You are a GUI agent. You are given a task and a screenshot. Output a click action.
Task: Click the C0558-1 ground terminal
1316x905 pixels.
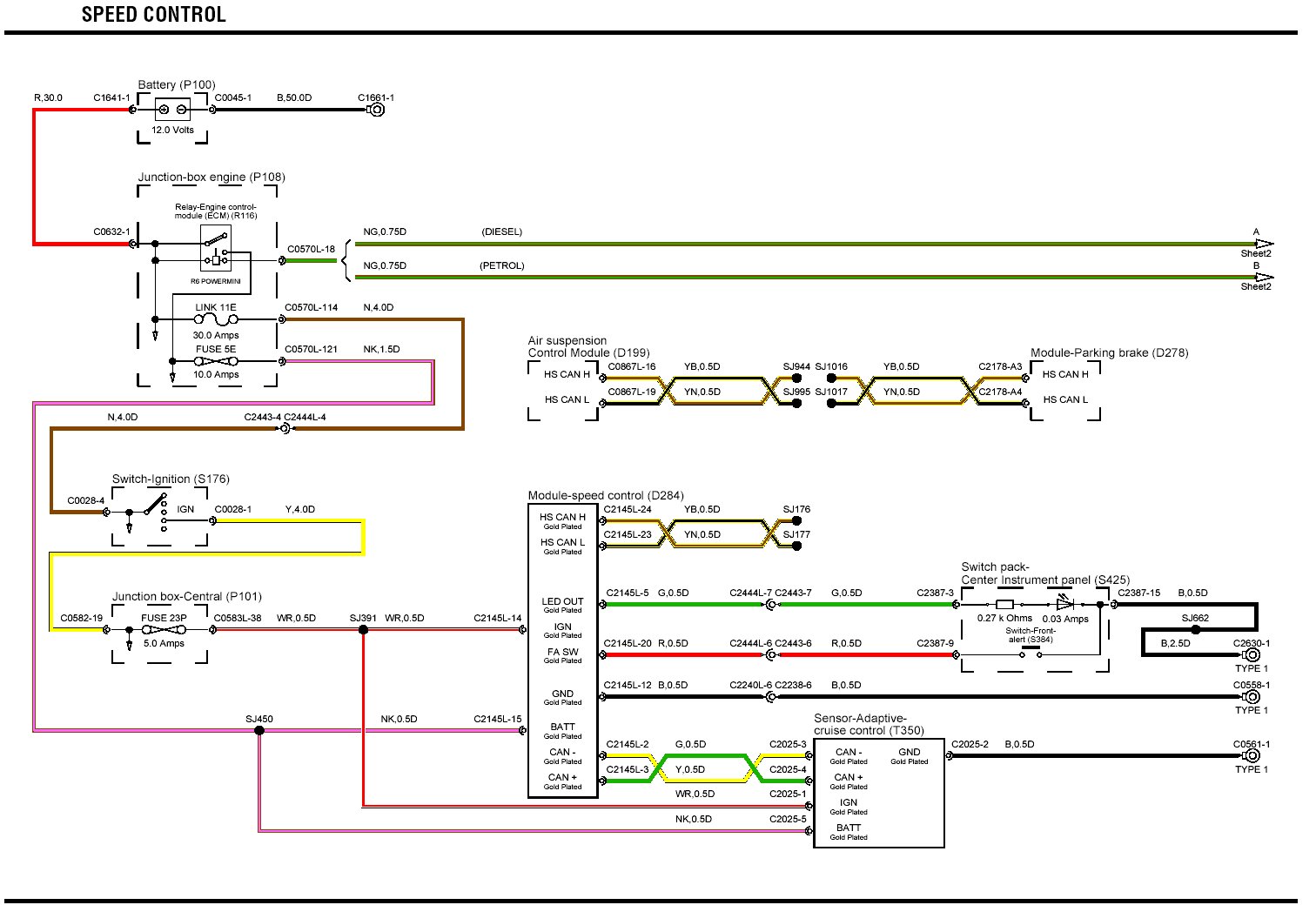(x=1252, y=697)
